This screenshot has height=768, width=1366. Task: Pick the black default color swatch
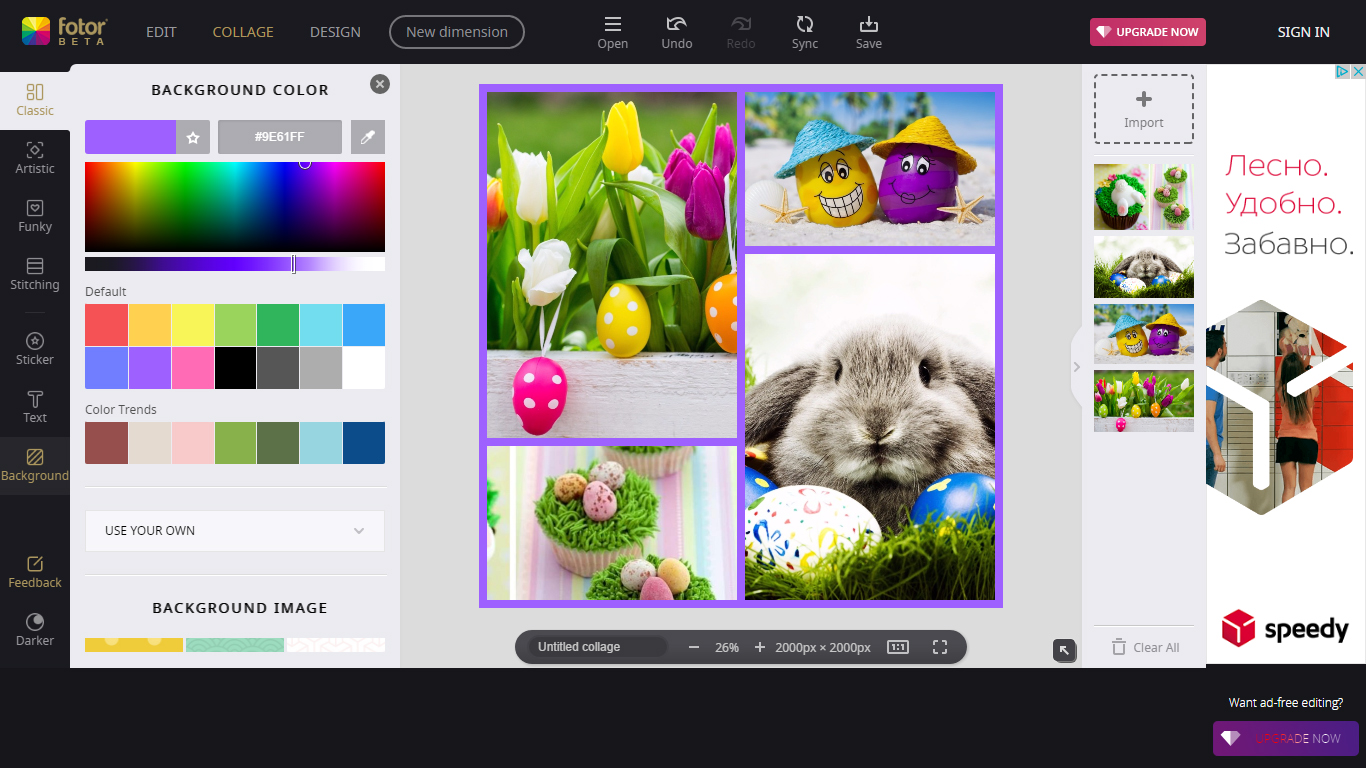click(x=235, y=368)
